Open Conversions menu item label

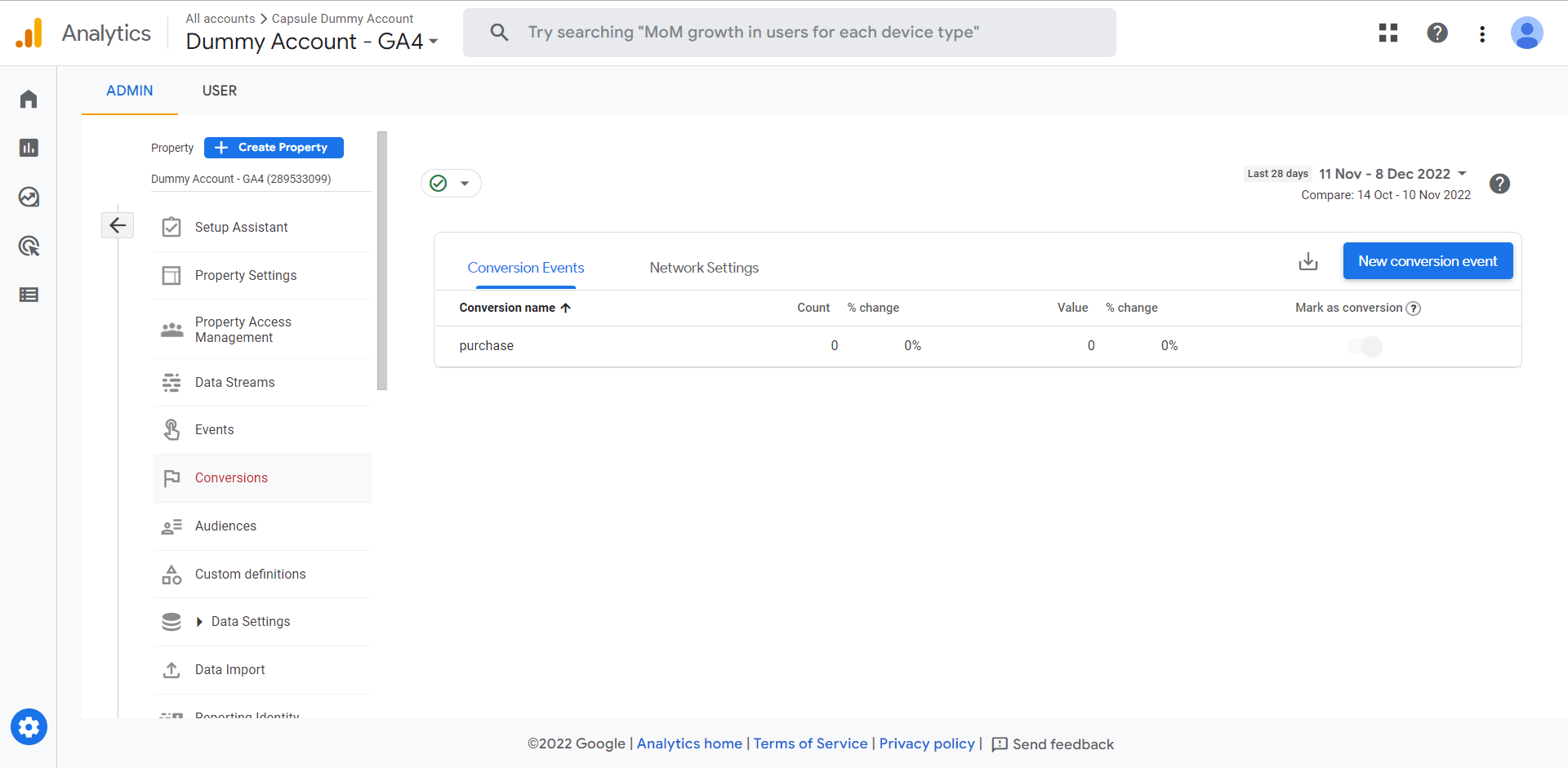(231, 478)
